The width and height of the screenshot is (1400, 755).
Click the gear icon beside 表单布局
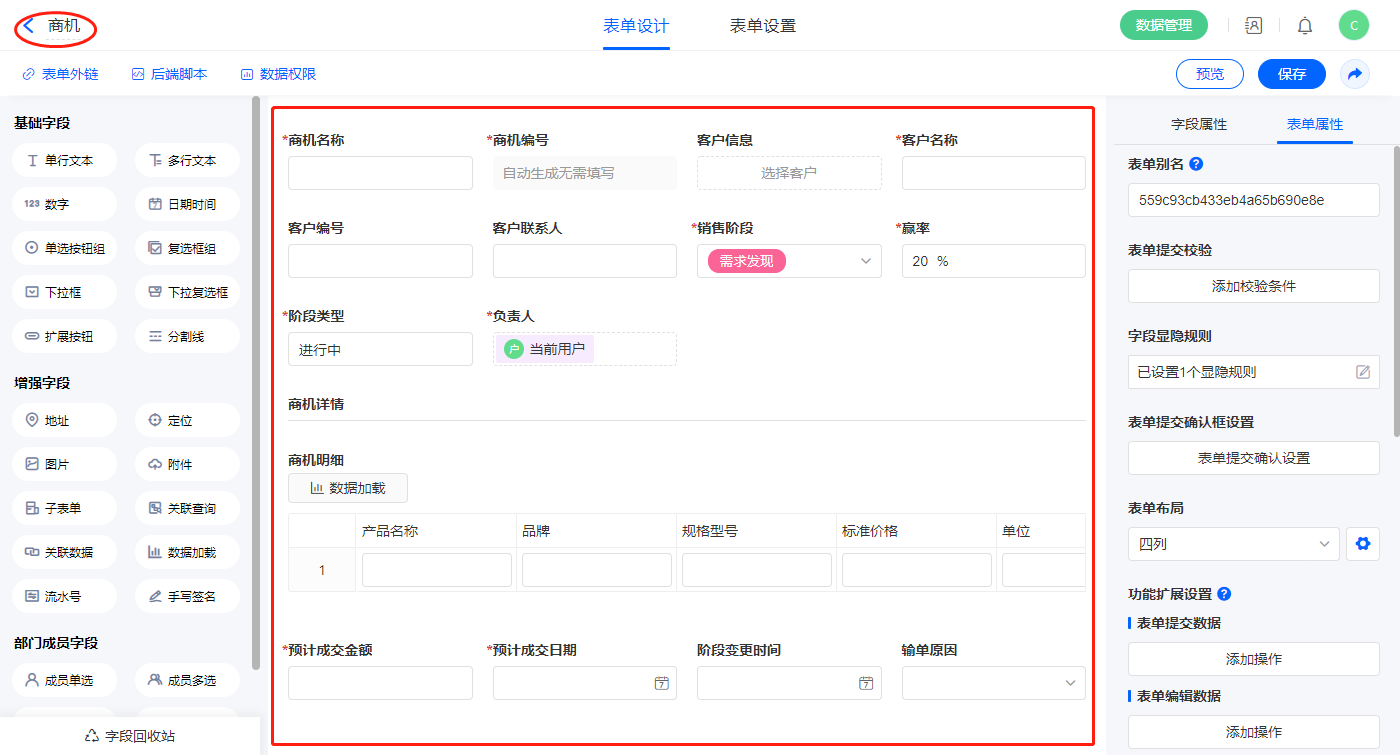click(1361, 544)
